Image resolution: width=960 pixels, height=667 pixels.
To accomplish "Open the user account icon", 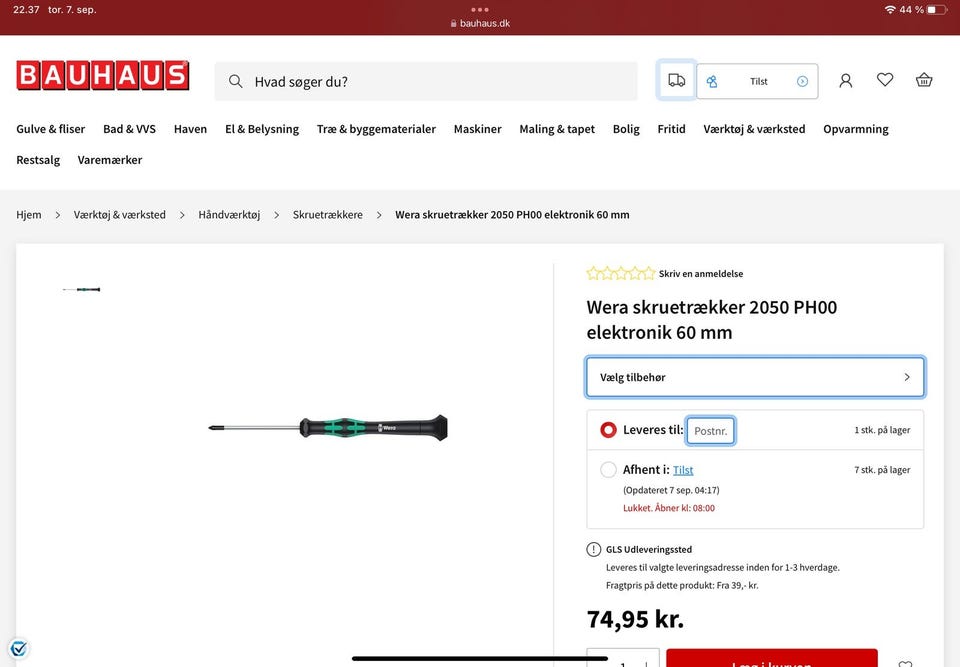I will tap(846, 80).
